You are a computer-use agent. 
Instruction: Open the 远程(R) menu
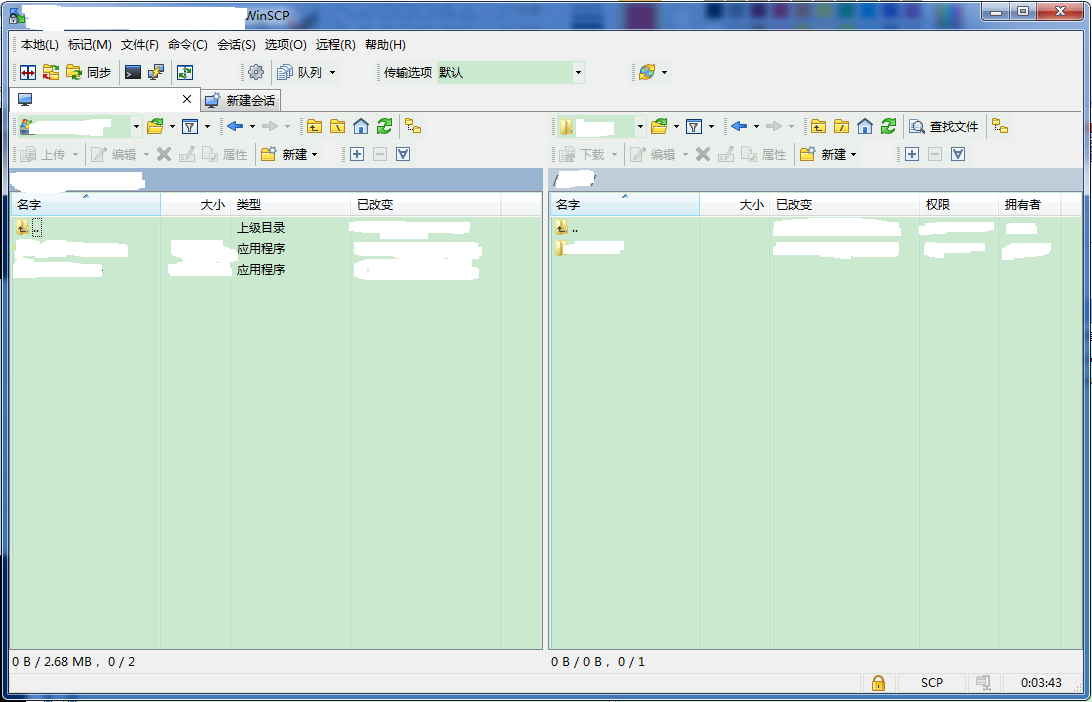[x=336, y=45]
